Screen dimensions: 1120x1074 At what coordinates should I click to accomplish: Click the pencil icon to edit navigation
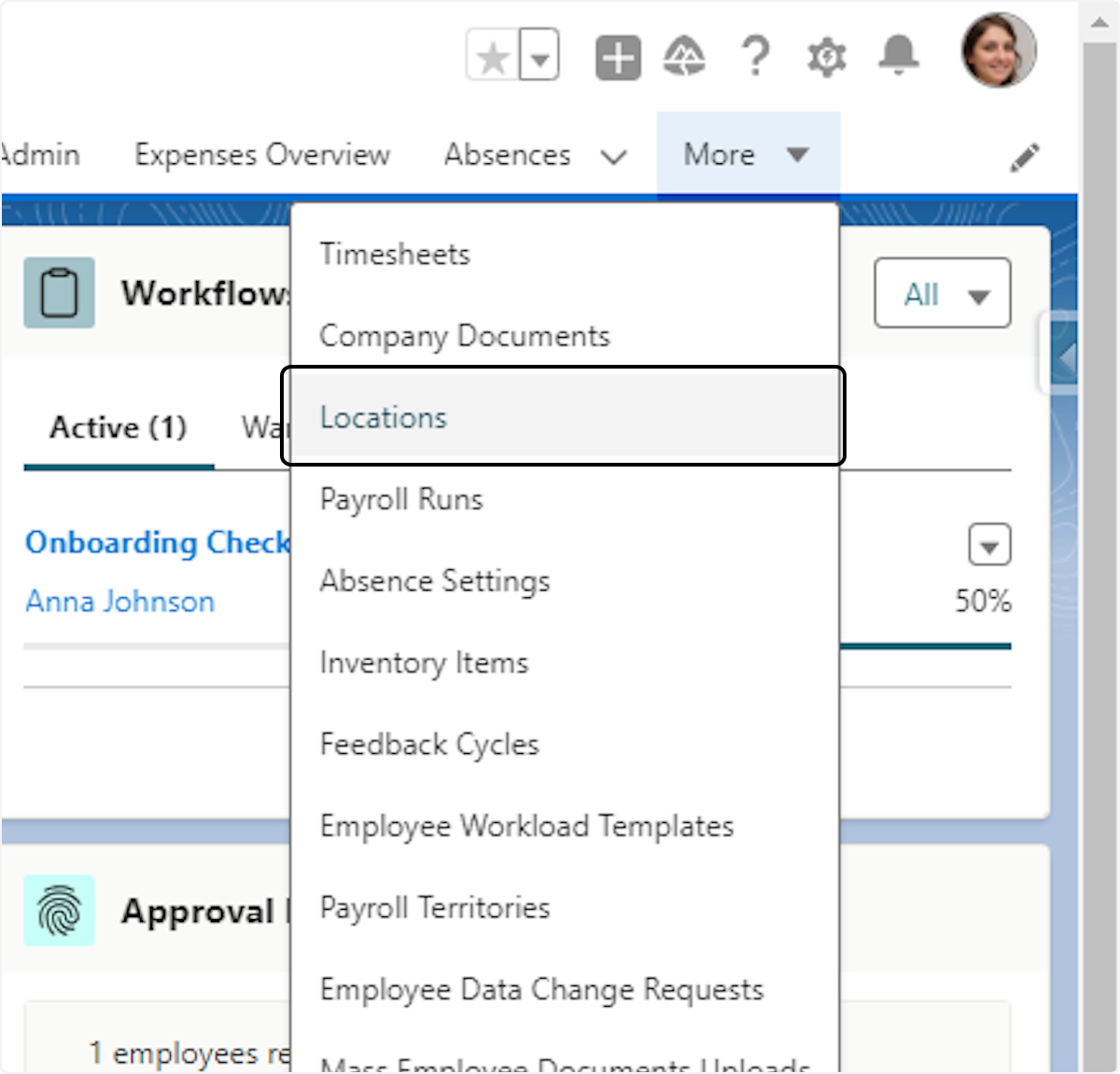1024,158
